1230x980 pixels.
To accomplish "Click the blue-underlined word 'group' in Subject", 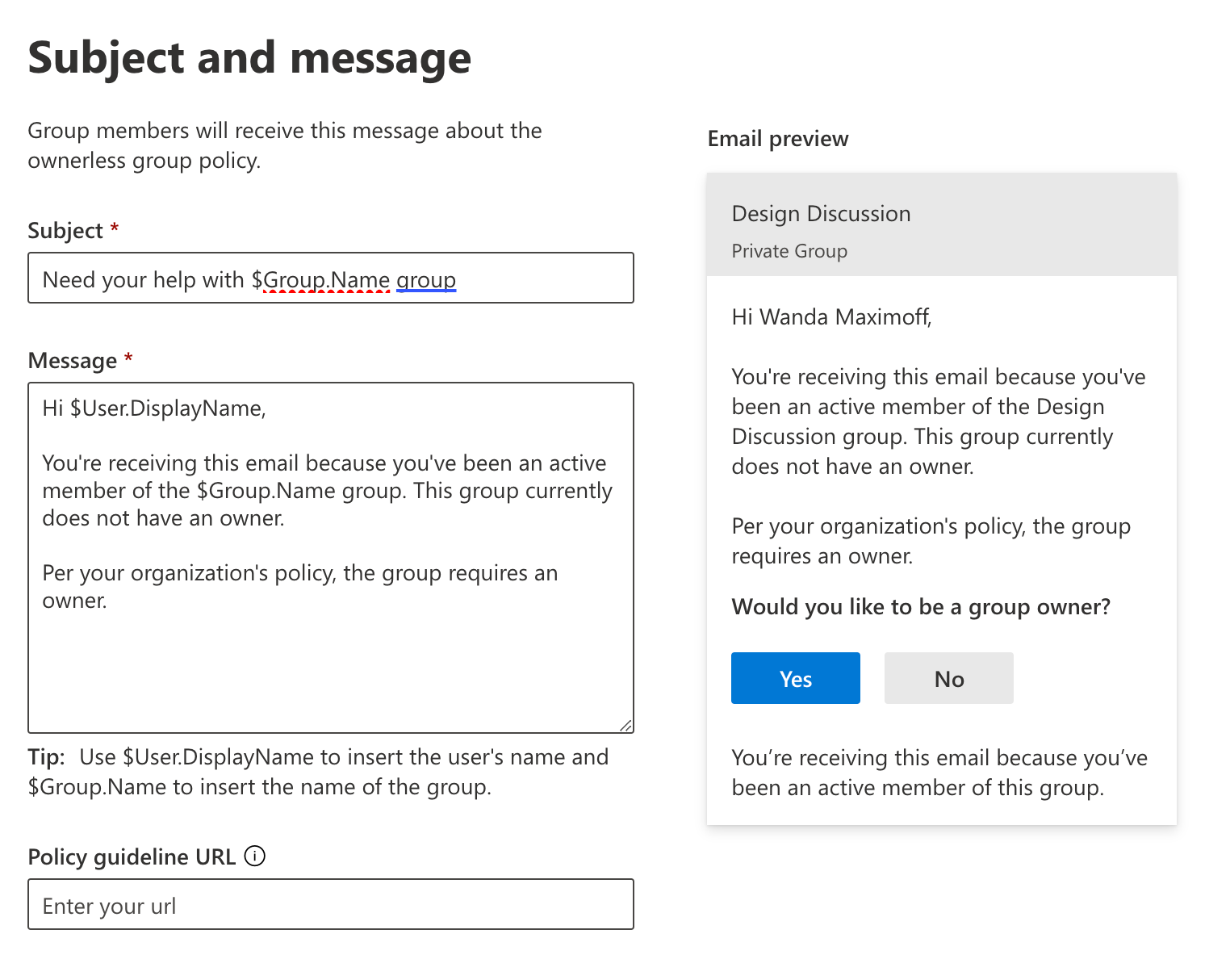I will coord(426,280).
